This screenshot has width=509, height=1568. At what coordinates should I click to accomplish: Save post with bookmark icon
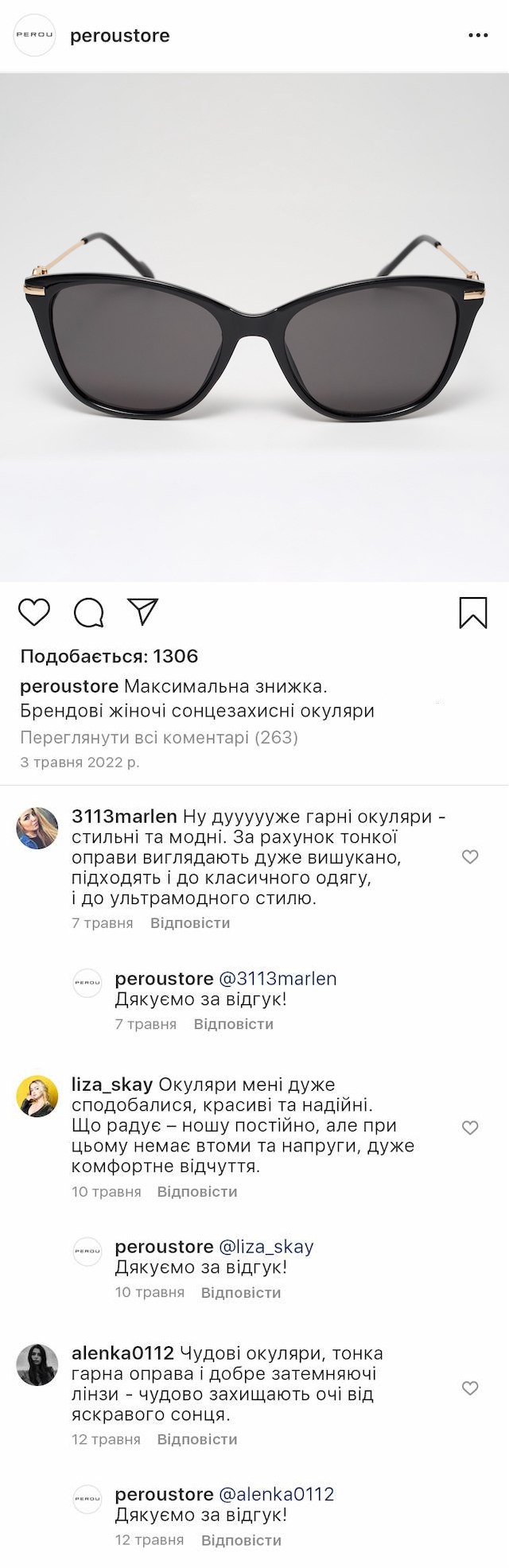pos(473,613)
